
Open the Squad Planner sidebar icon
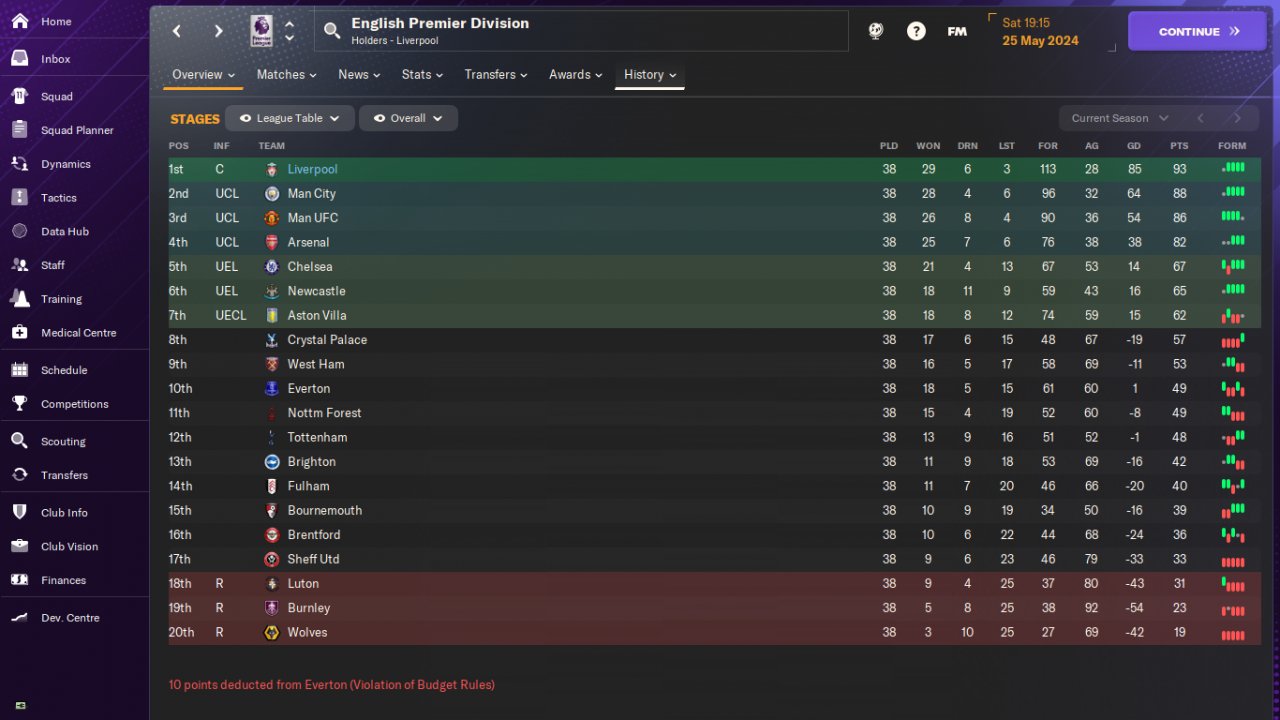(x=19, y=130)
